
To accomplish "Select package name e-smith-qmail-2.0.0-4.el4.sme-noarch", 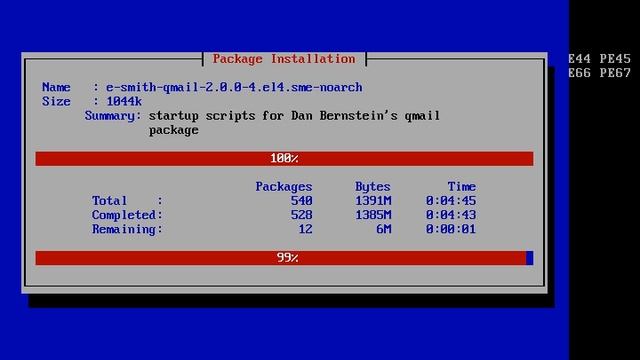I will coord(234,87).
